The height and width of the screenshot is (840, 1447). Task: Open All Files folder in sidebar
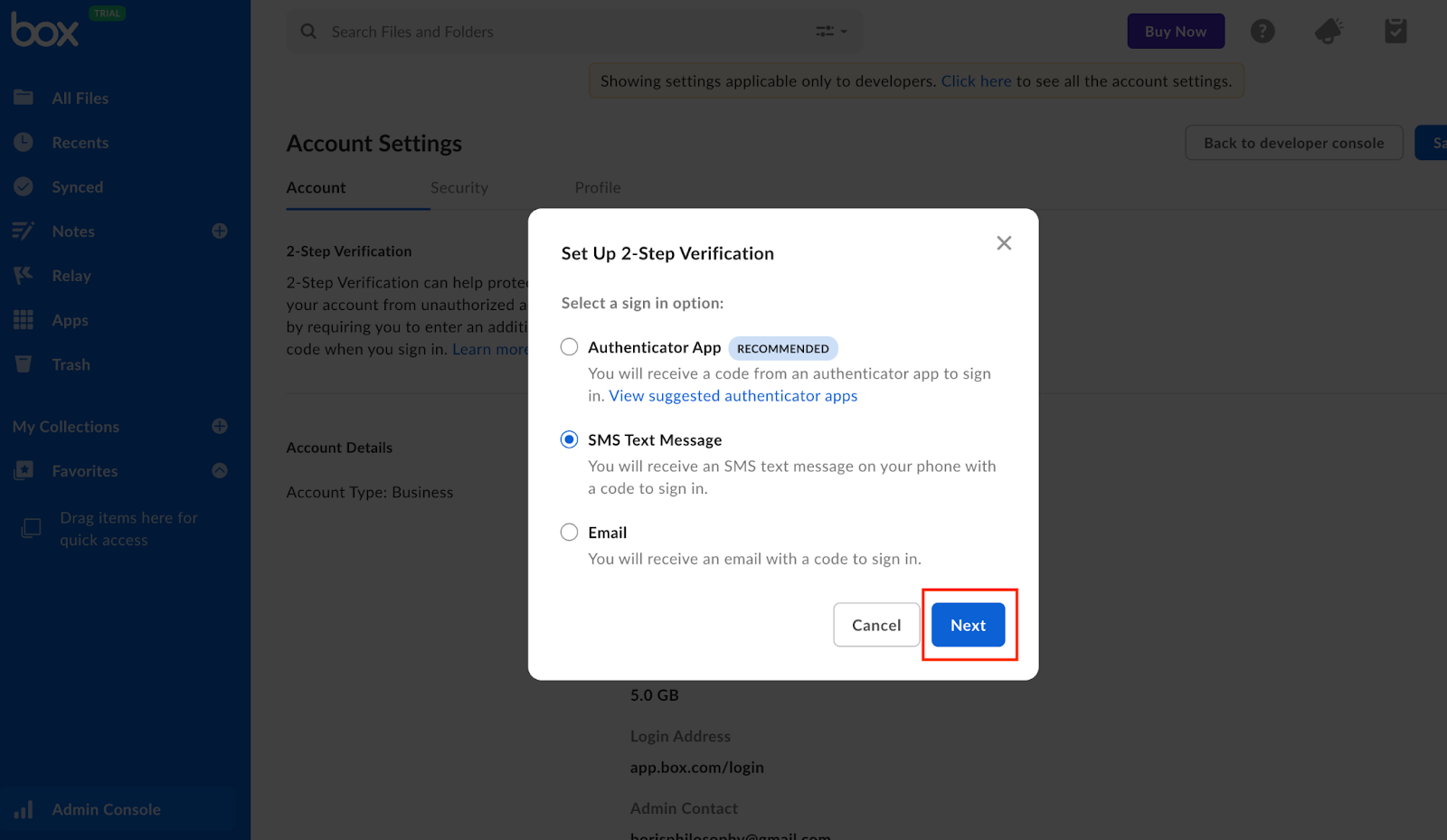[80, 99]
